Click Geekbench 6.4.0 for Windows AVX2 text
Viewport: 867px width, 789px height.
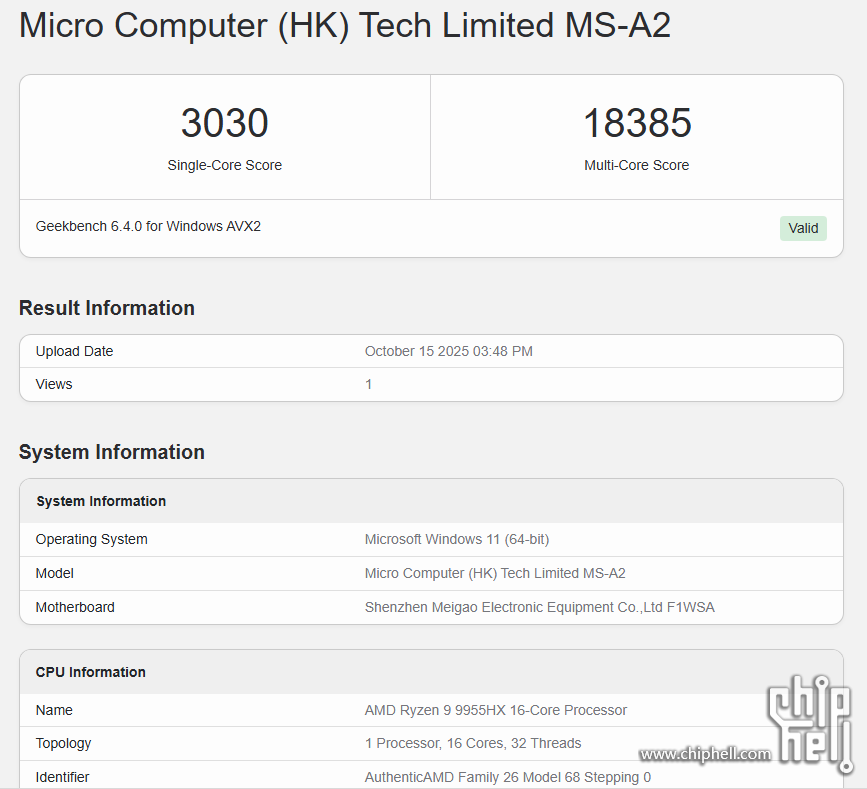click(x=148, y=226)
